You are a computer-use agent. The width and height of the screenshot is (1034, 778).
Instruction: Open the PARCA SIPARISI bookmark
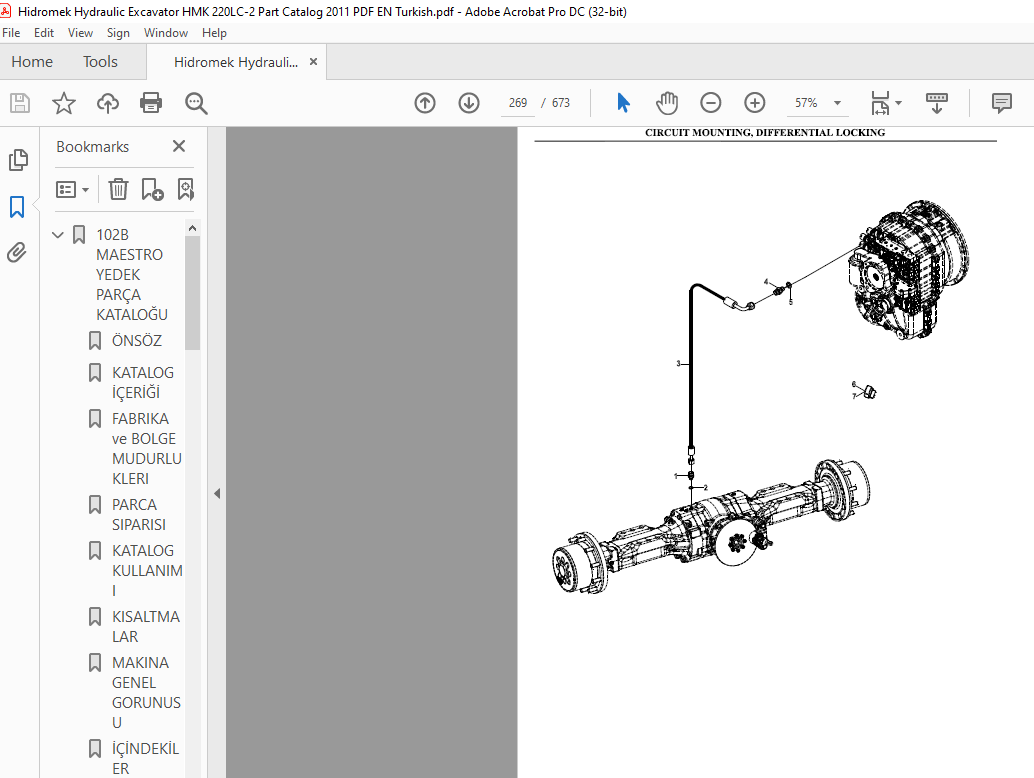click(x=138, y=514)
